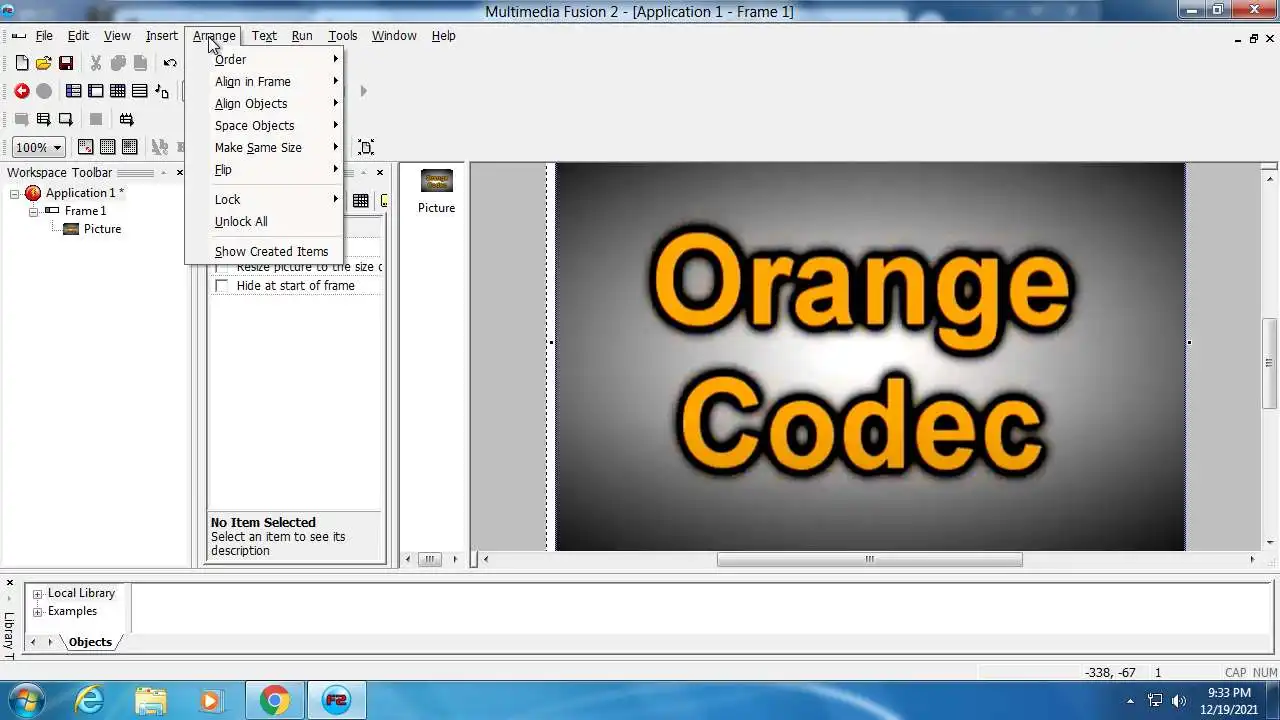Collapse the Frame 1 tree node
Viewport: 1280px width, 720px height.
pos(34,211)
